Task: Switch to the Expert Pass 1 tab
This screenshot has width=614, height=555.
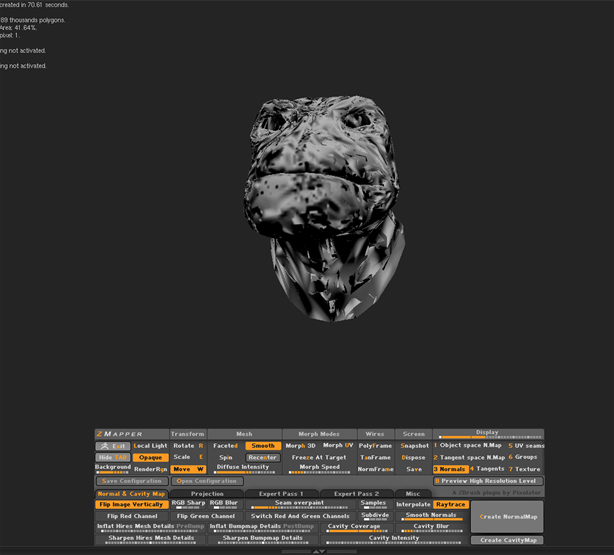Action: coord(281,494)
